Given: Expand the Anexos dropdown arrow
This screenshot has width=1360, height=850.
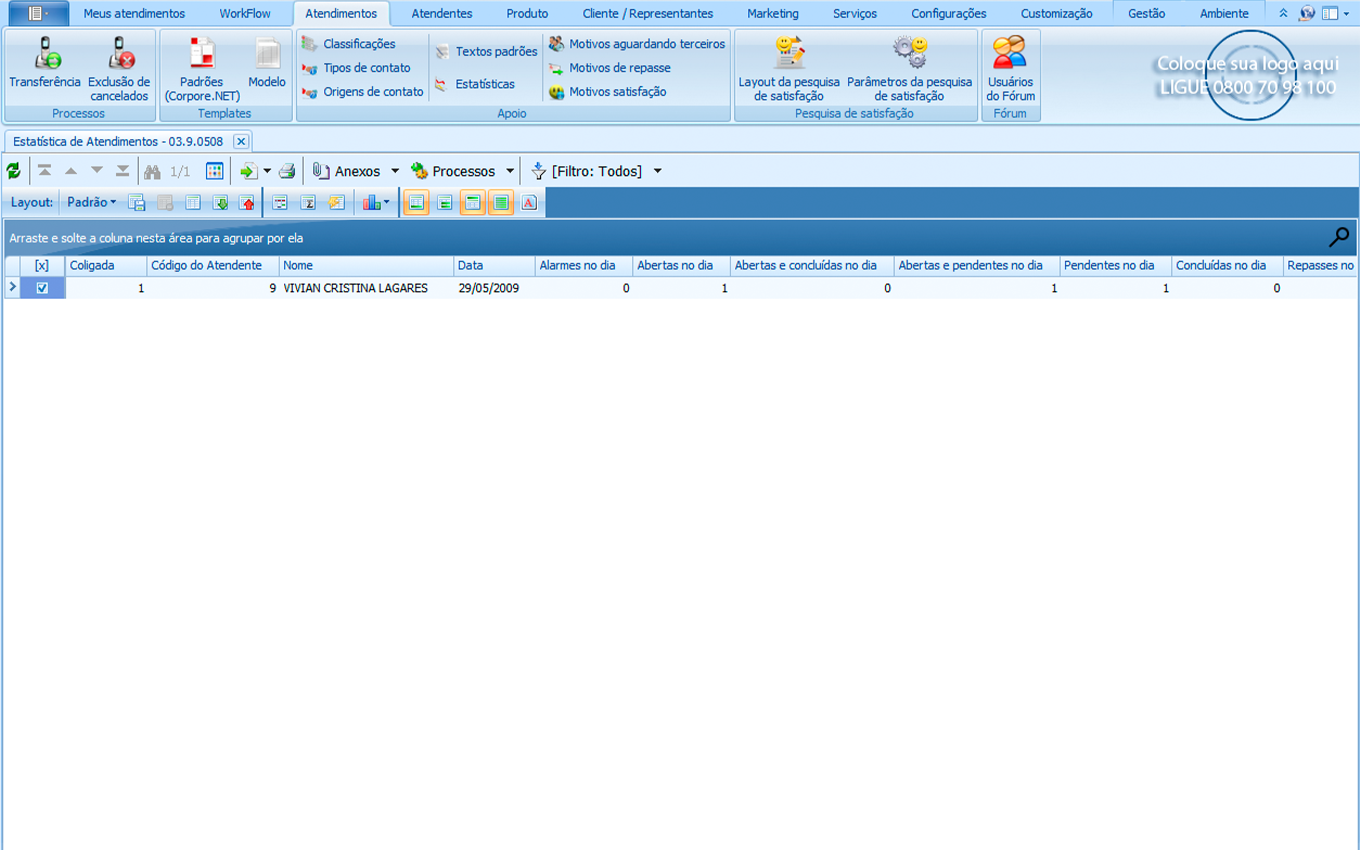Looking at the screenshot, I should tap(395, 171).
